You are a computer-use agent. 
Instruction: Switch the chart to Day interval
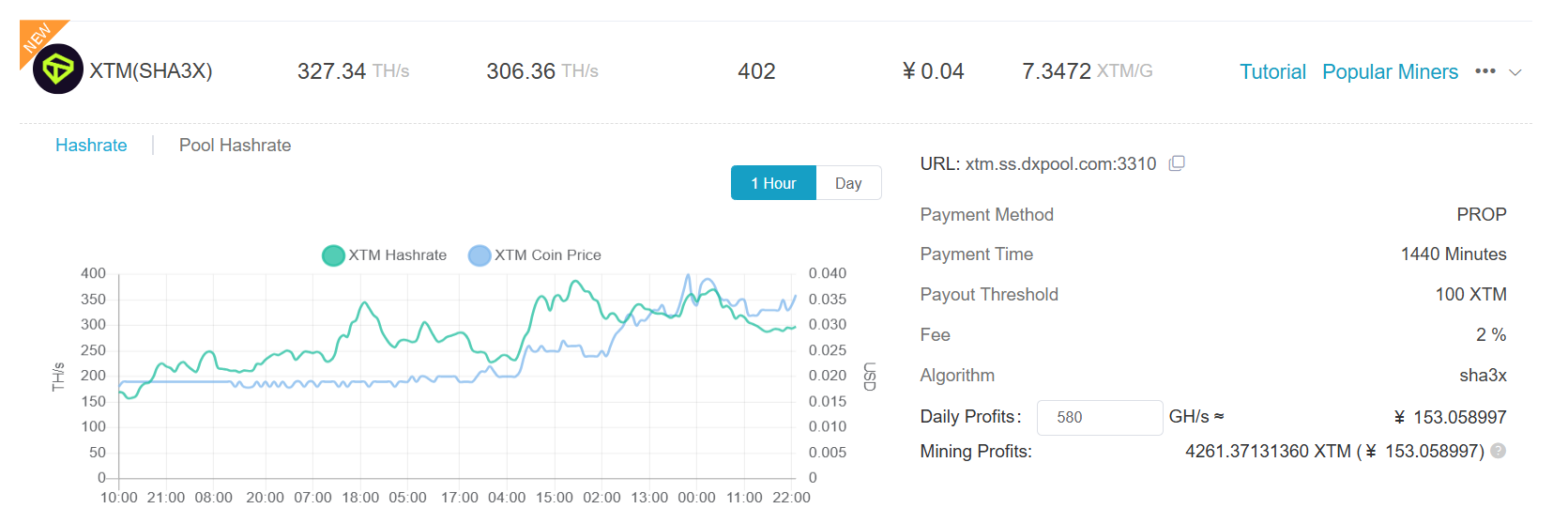coord(848,183)
